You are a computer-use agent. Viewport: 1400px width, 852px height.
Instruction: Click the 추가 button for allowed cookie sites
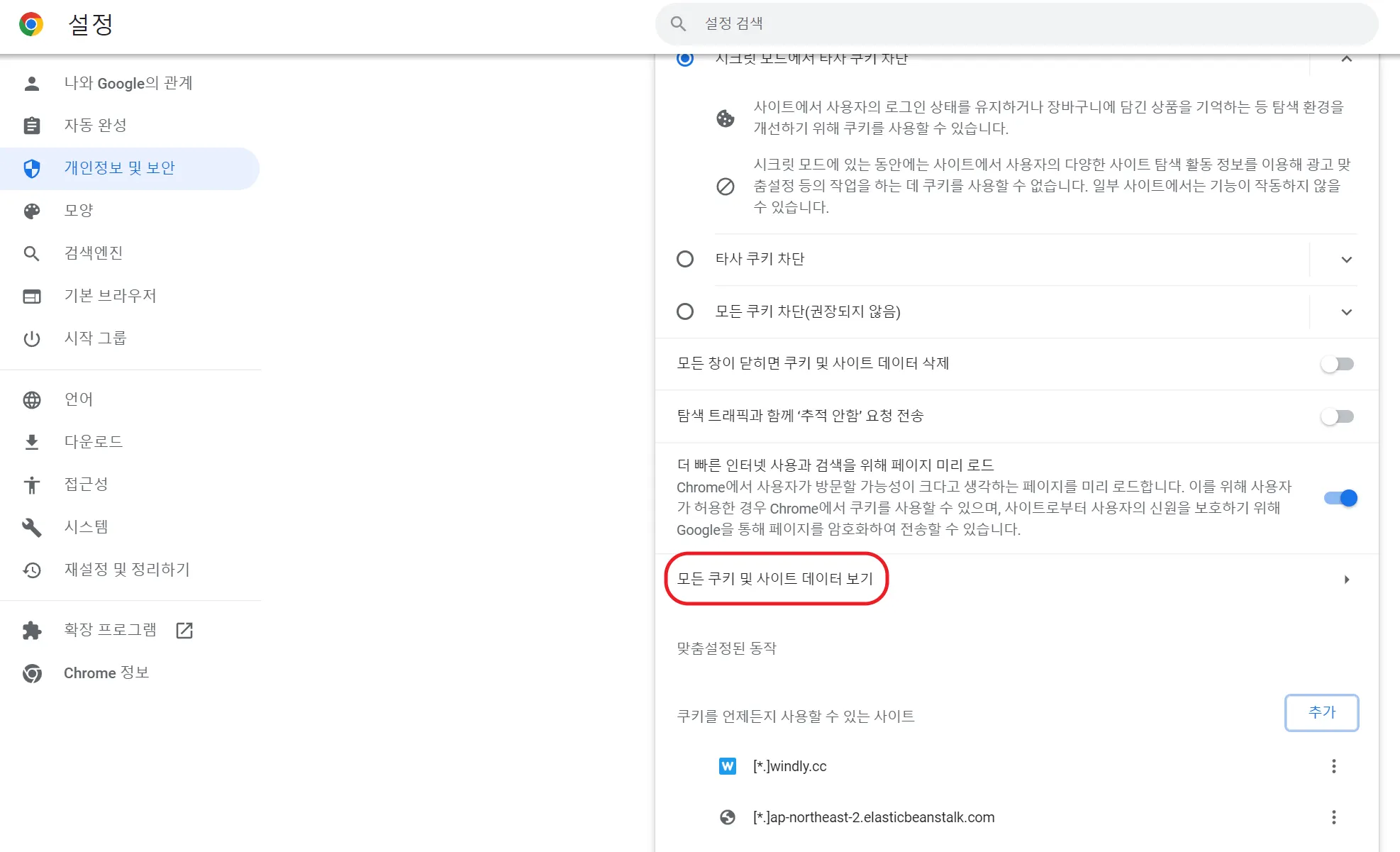(x=1321, y=712)
